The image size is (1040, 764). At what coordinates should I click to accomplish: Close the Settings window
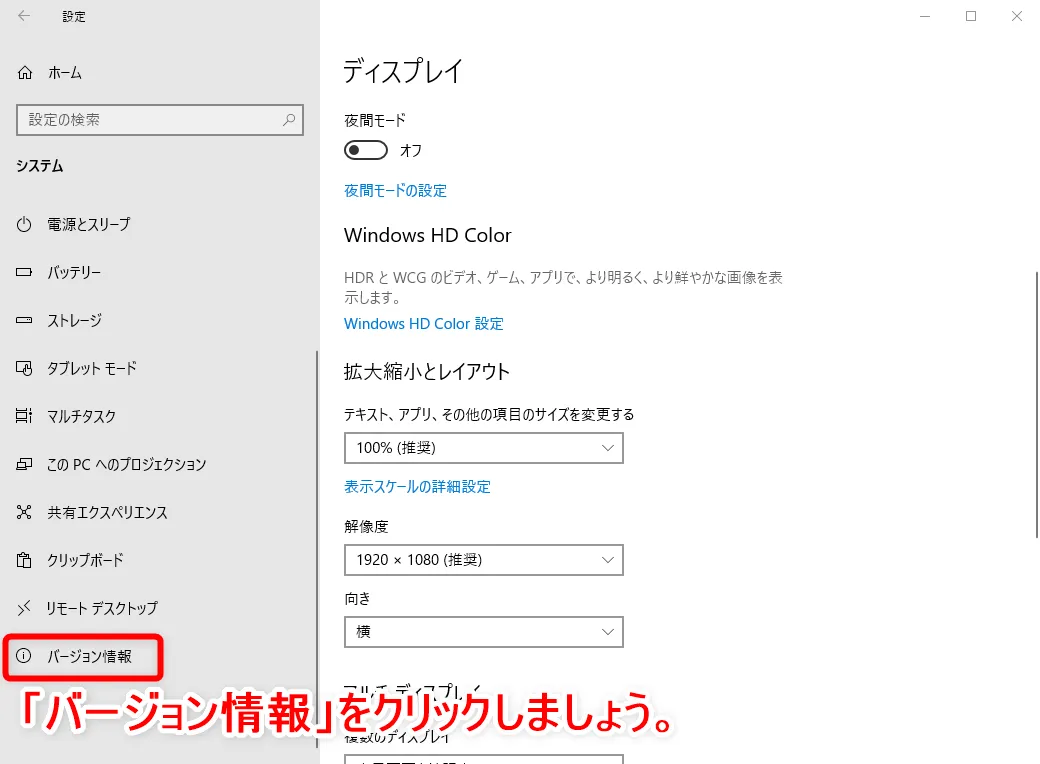pos(1017,16)
